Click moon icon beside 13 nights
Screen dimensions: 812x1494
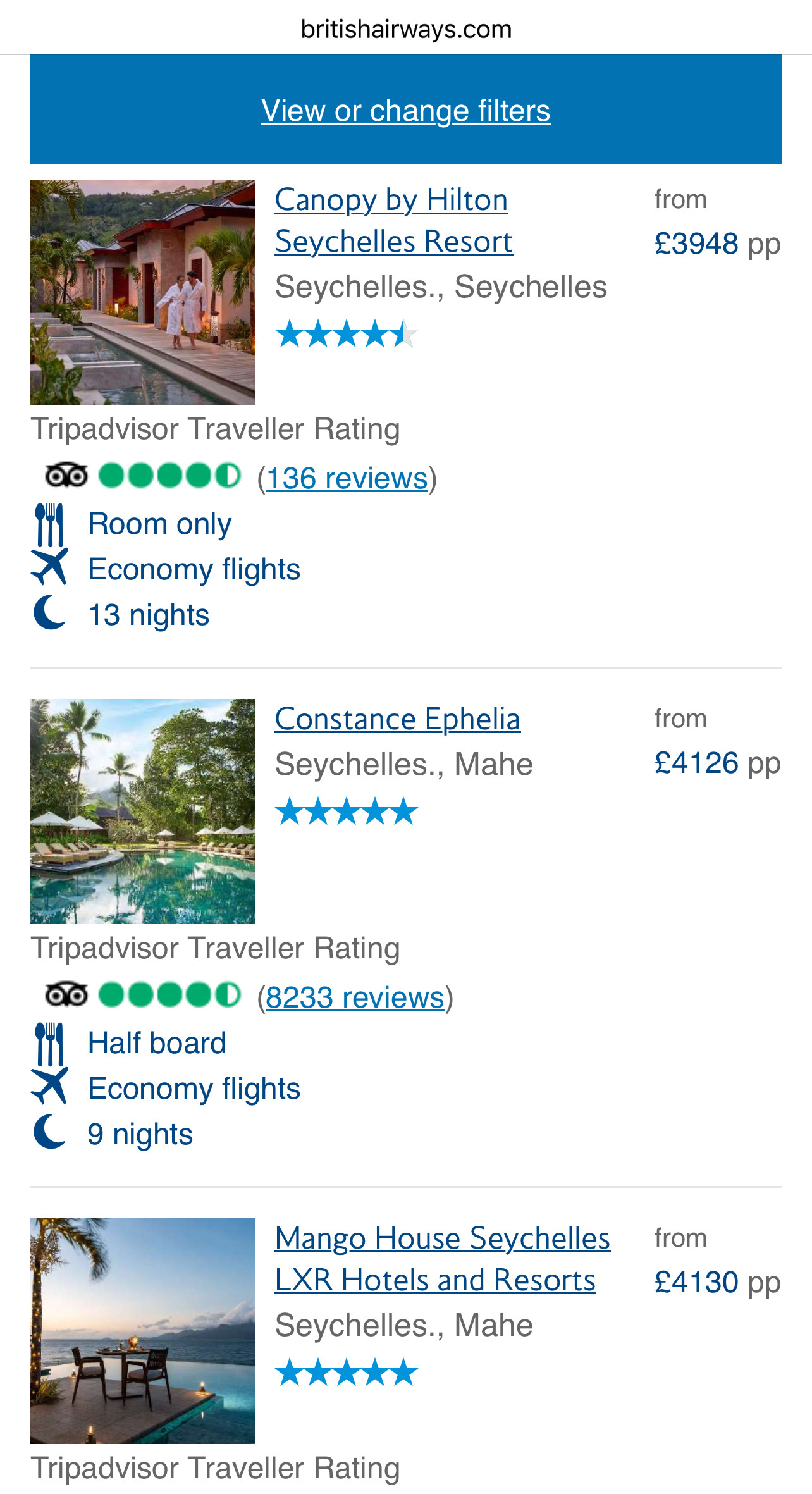pos(49,613)
